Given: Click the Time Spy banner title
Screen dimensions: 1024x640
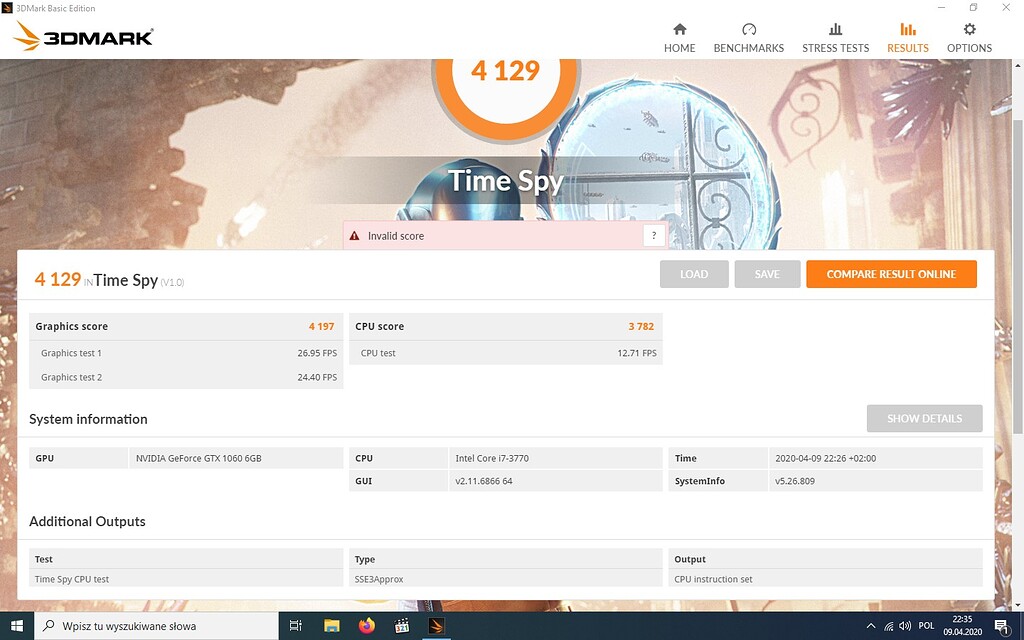Looking at the screenshot, I should (x=505, y=181).
